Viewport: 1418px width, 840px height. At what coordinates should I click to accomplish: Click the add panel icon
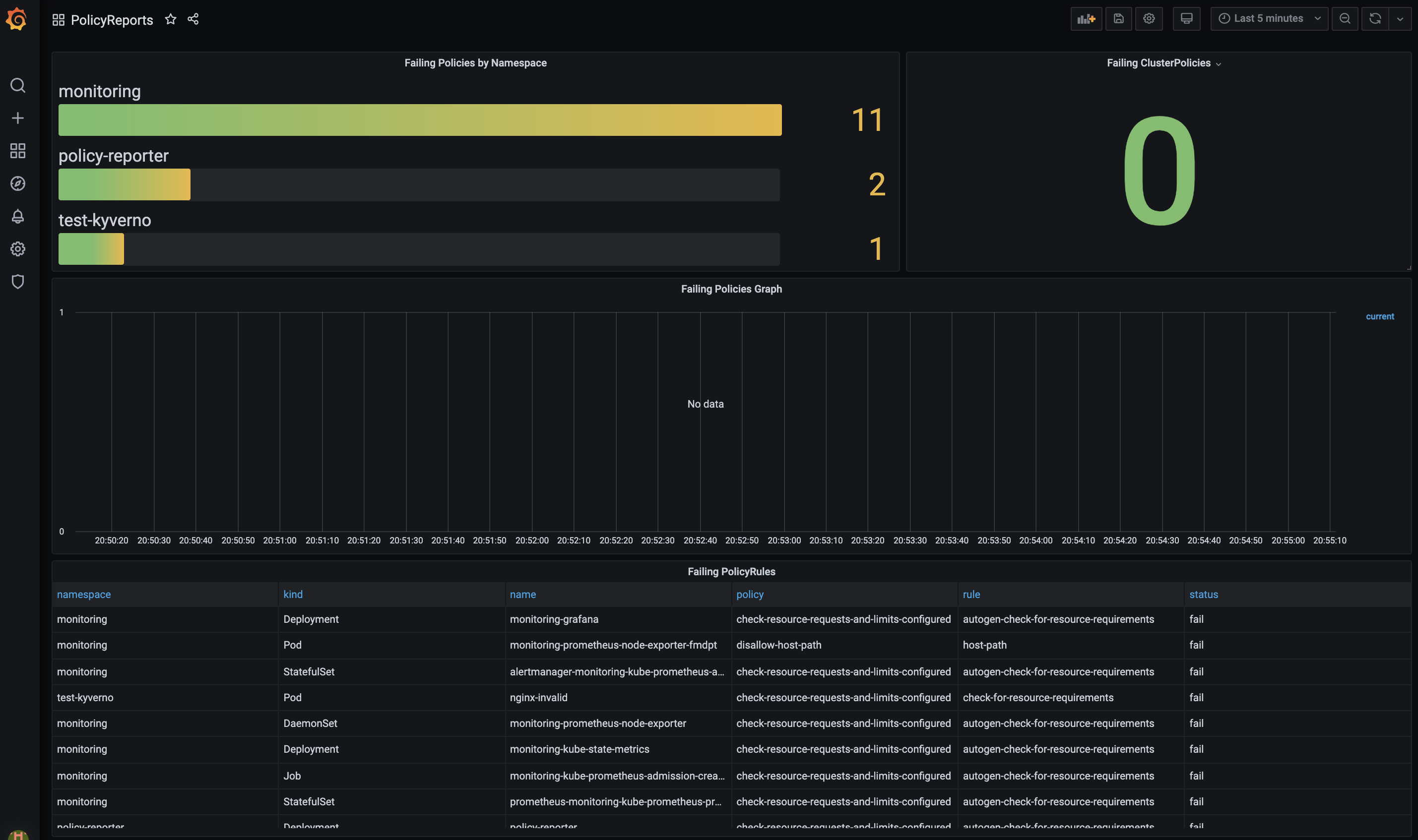point(1086,18)
